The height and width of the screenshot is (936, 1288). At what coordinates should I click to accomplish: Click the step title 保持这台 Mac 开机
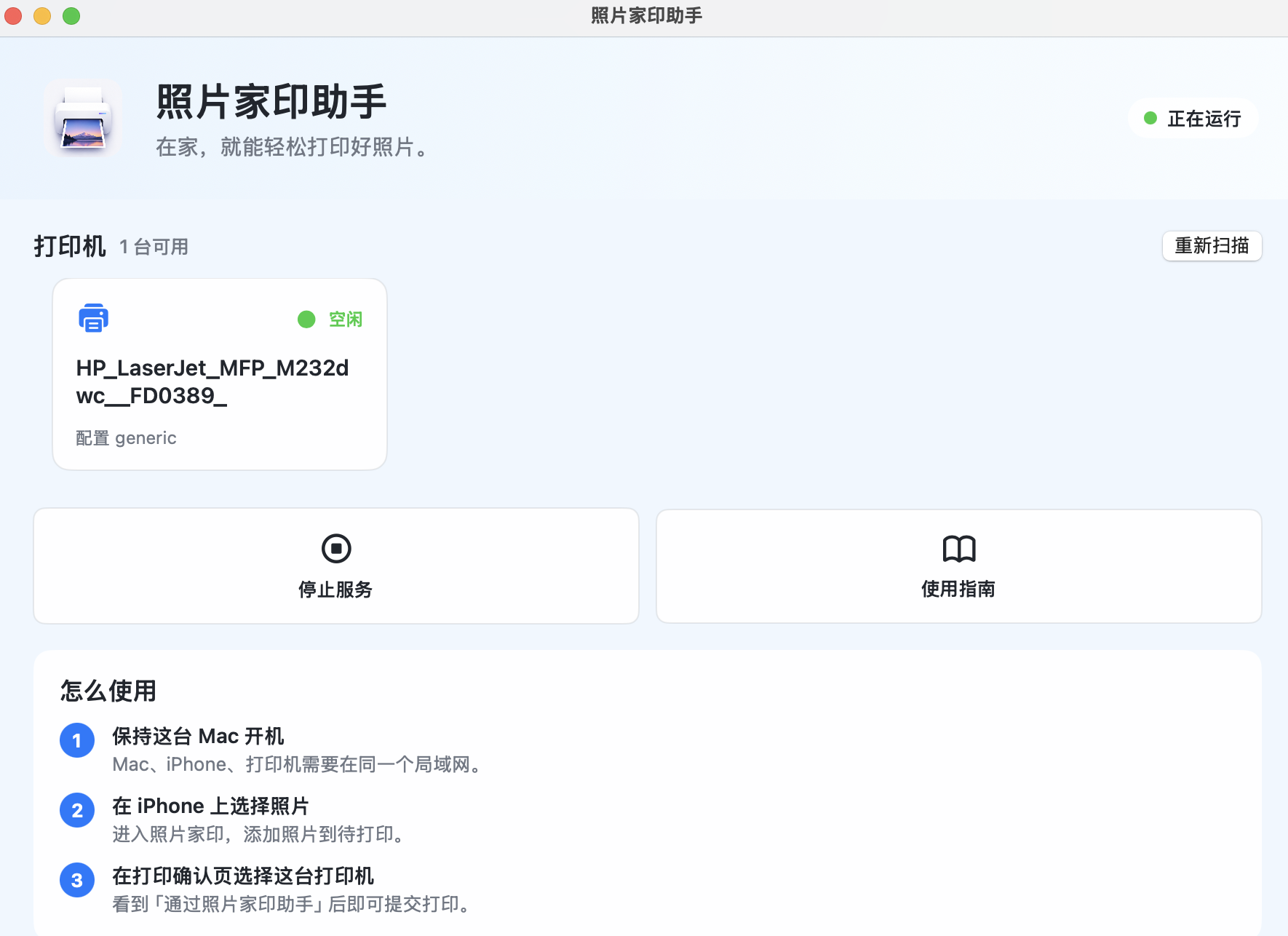198,736
